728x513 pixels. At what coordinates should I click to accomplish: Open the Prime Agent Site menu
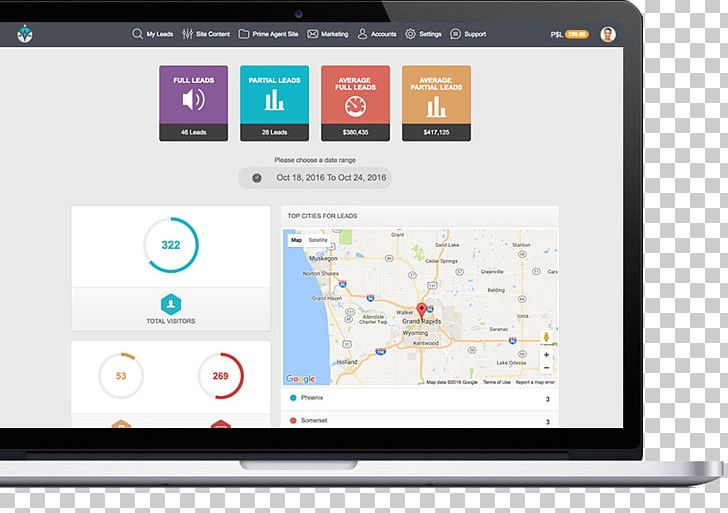pos(275,34)
